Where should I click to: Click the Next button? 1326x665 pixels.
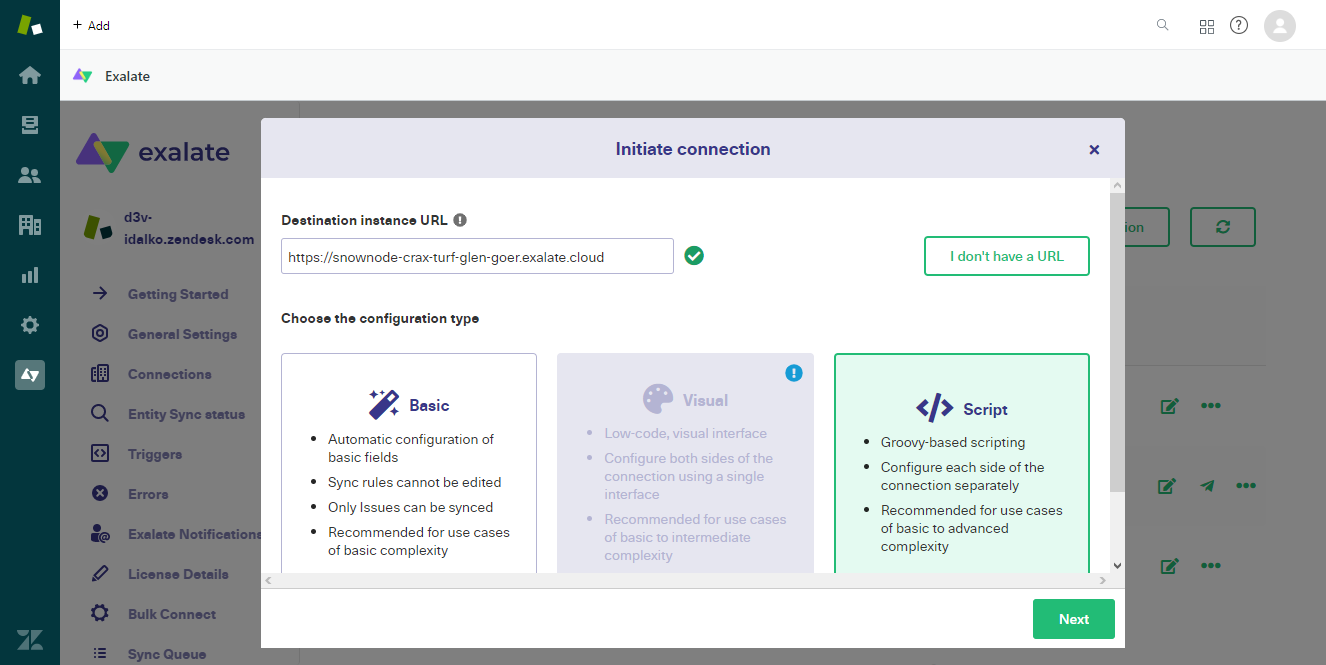pyautogui.click(x=1073, y=619)
